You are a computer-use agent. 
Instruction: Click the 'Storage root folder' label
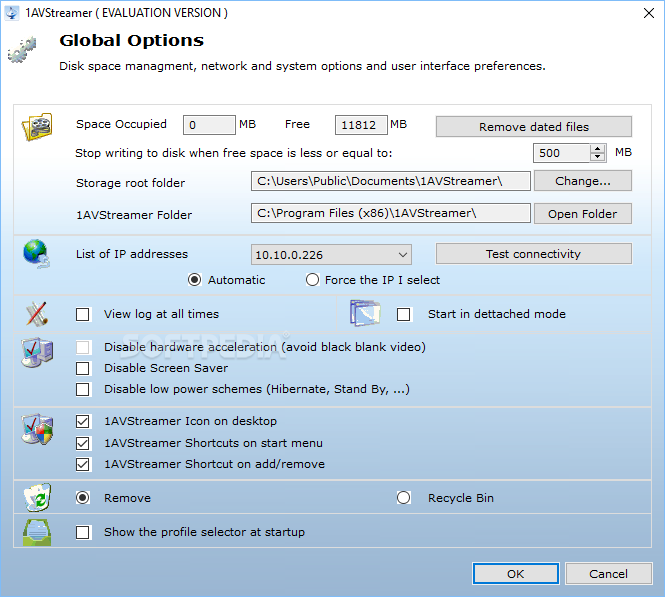(131, 183)
